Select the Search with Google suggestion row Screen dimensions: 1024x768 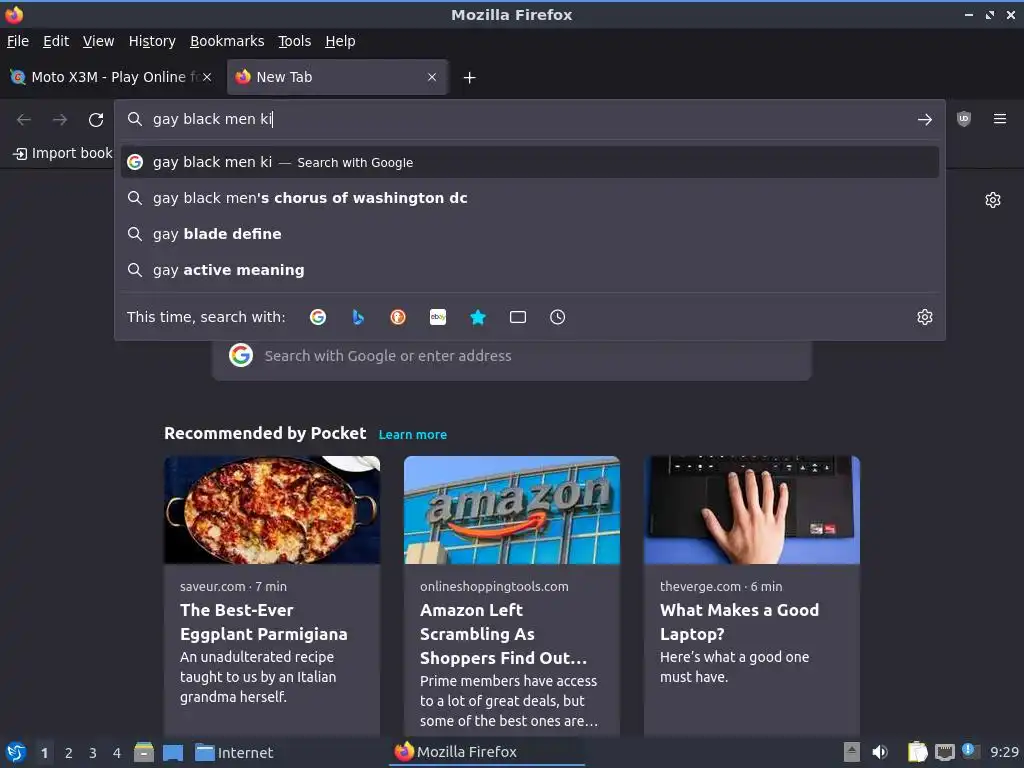[x=530, y=162]
